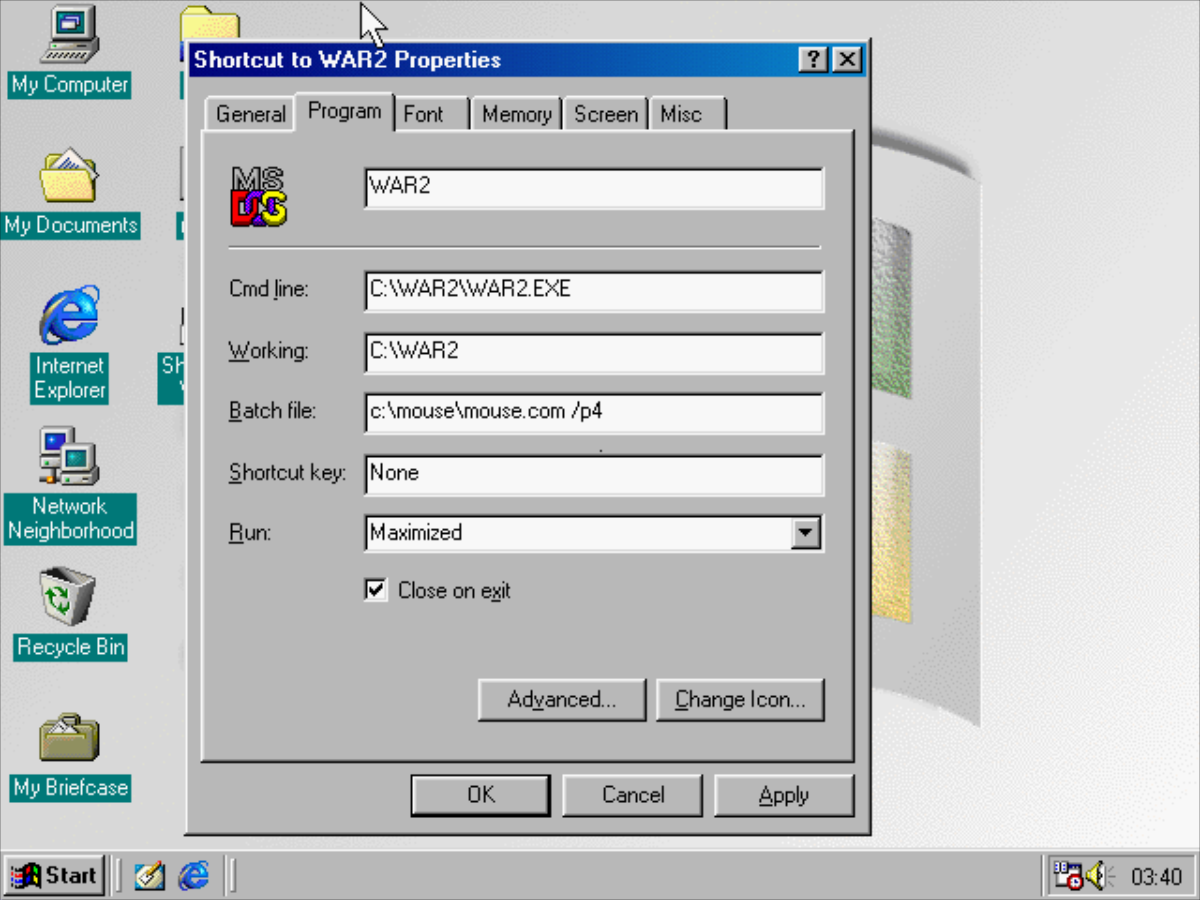
Task: Click the Cancel button
Action: click(x=633, y=795)
